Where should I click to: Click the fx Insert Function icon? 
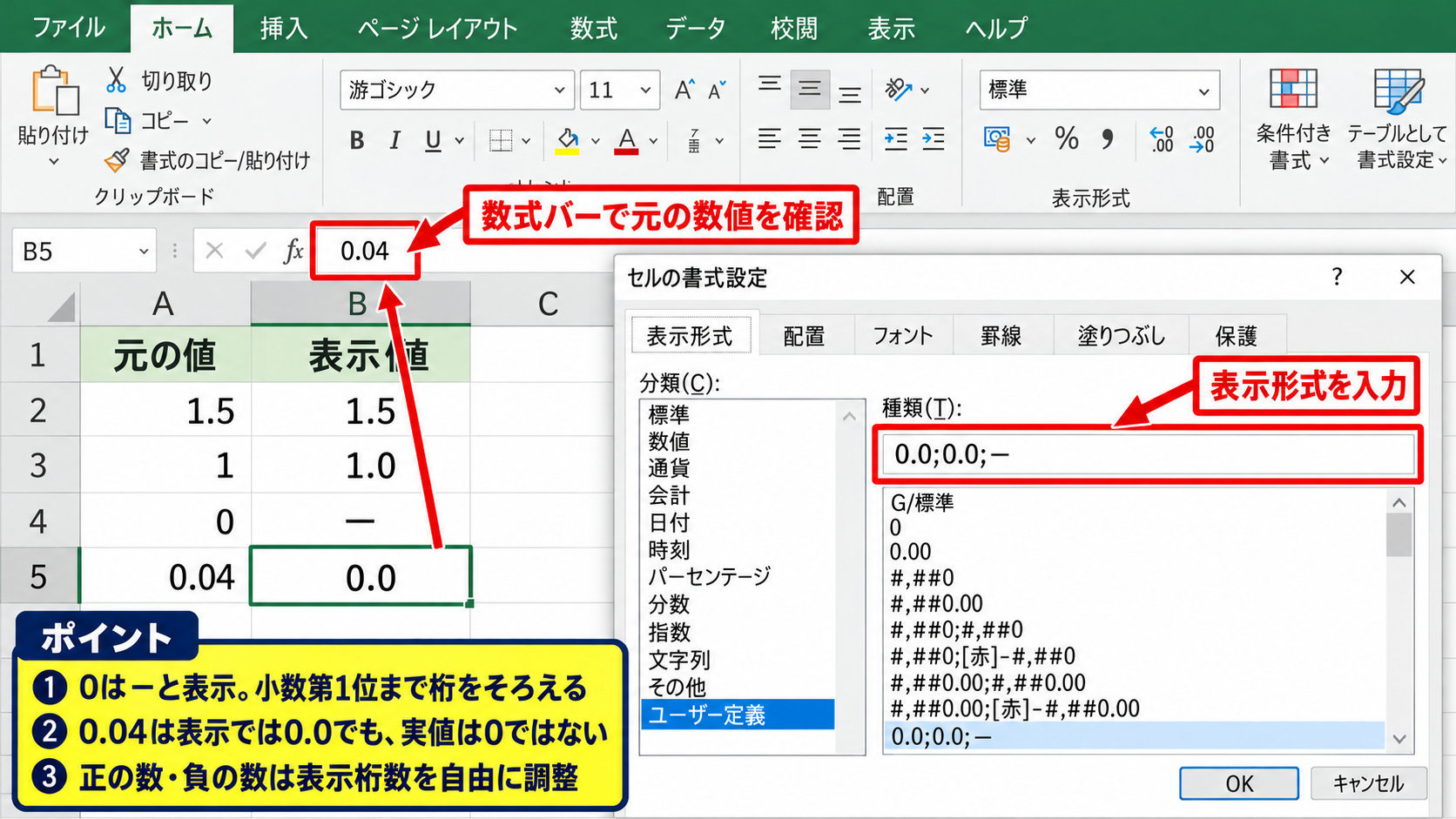coord(293,252)
